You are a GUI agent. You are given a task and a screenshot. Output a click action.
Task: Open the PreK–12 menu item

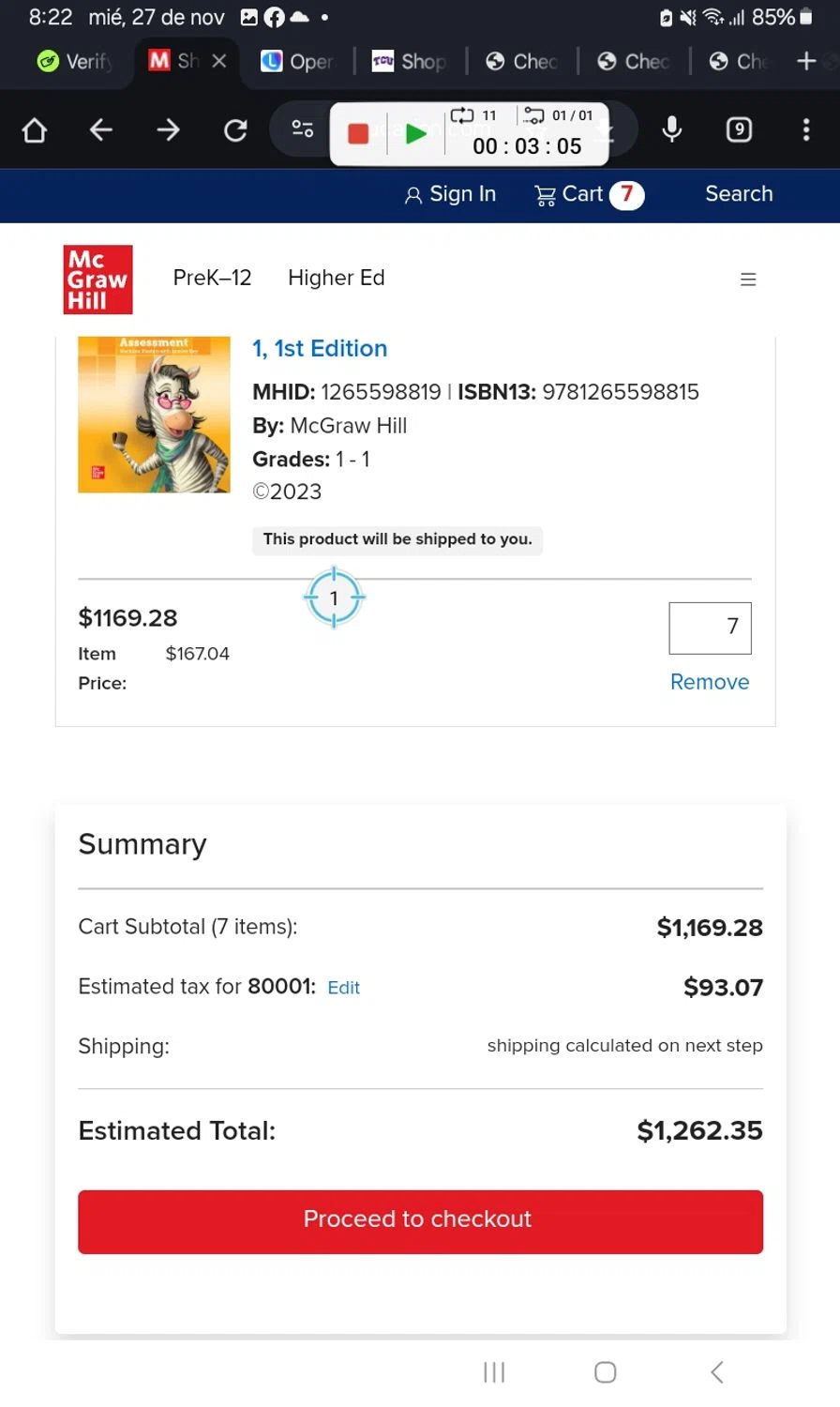click(x=212, y=278)
